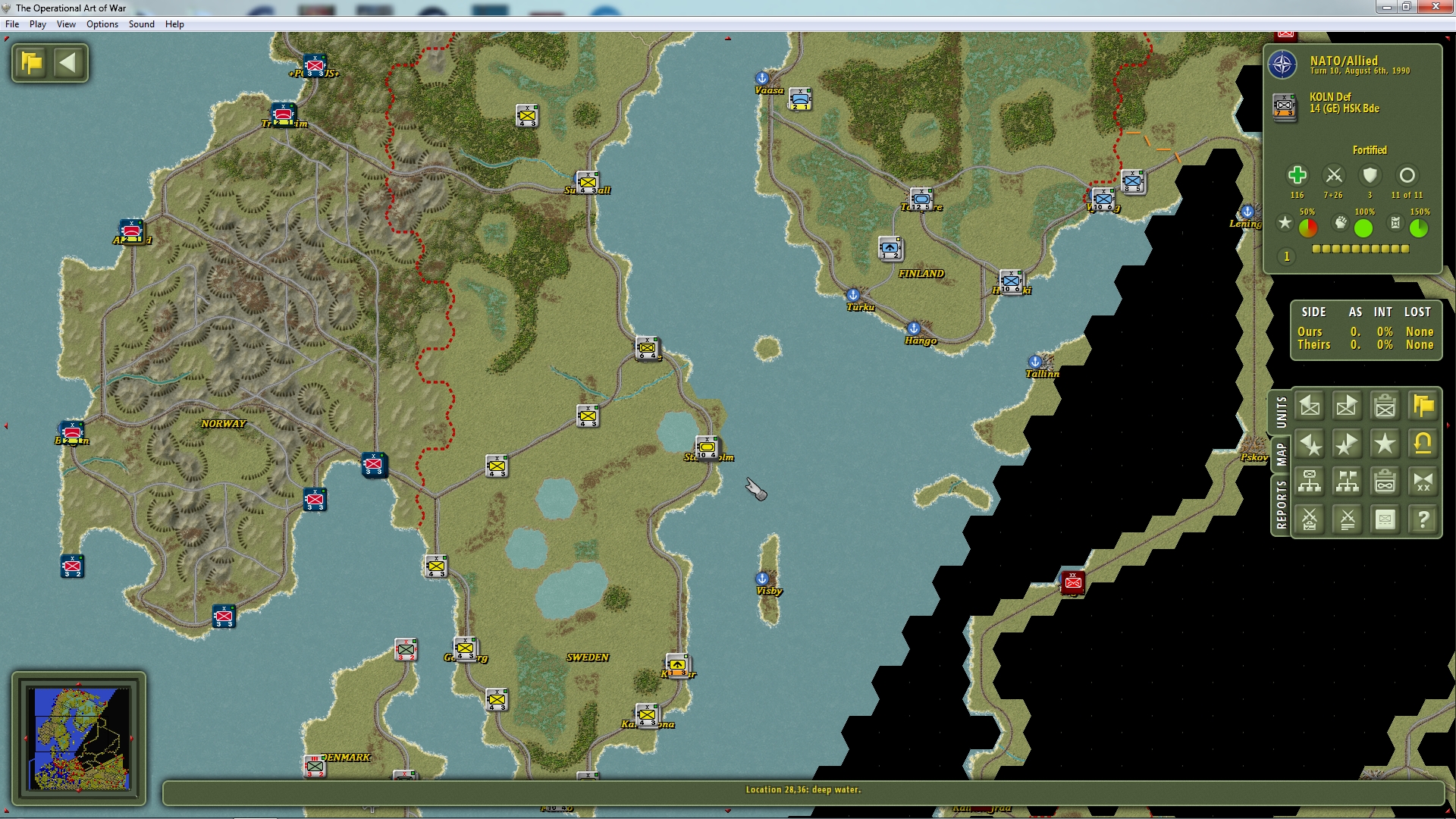This screenshot has width=1456, height=819.
Task: Click the previous formation star button
Action: (1310, 444)
